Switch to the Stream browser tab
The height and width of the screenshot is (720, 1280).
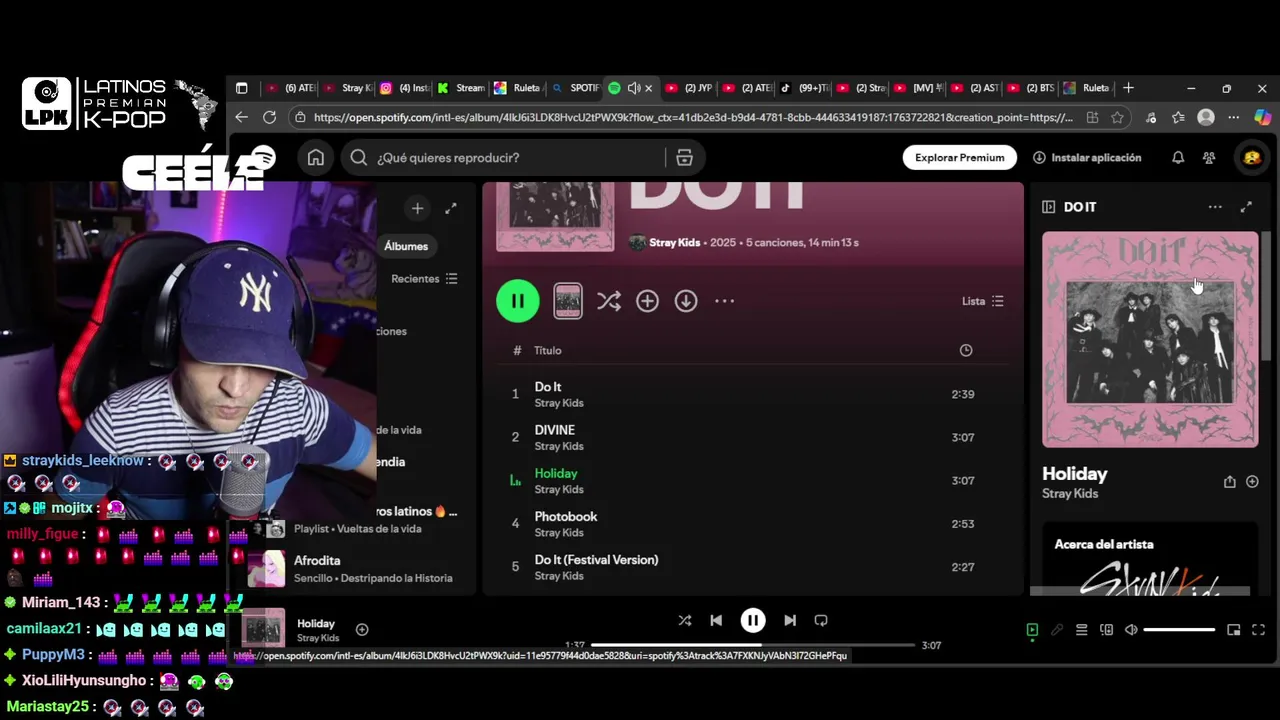461,88
